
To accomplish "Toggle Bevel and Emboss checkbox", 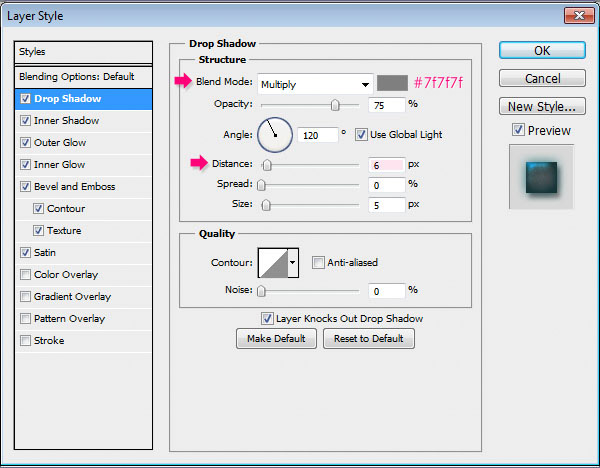I will [x=25, y=187].
